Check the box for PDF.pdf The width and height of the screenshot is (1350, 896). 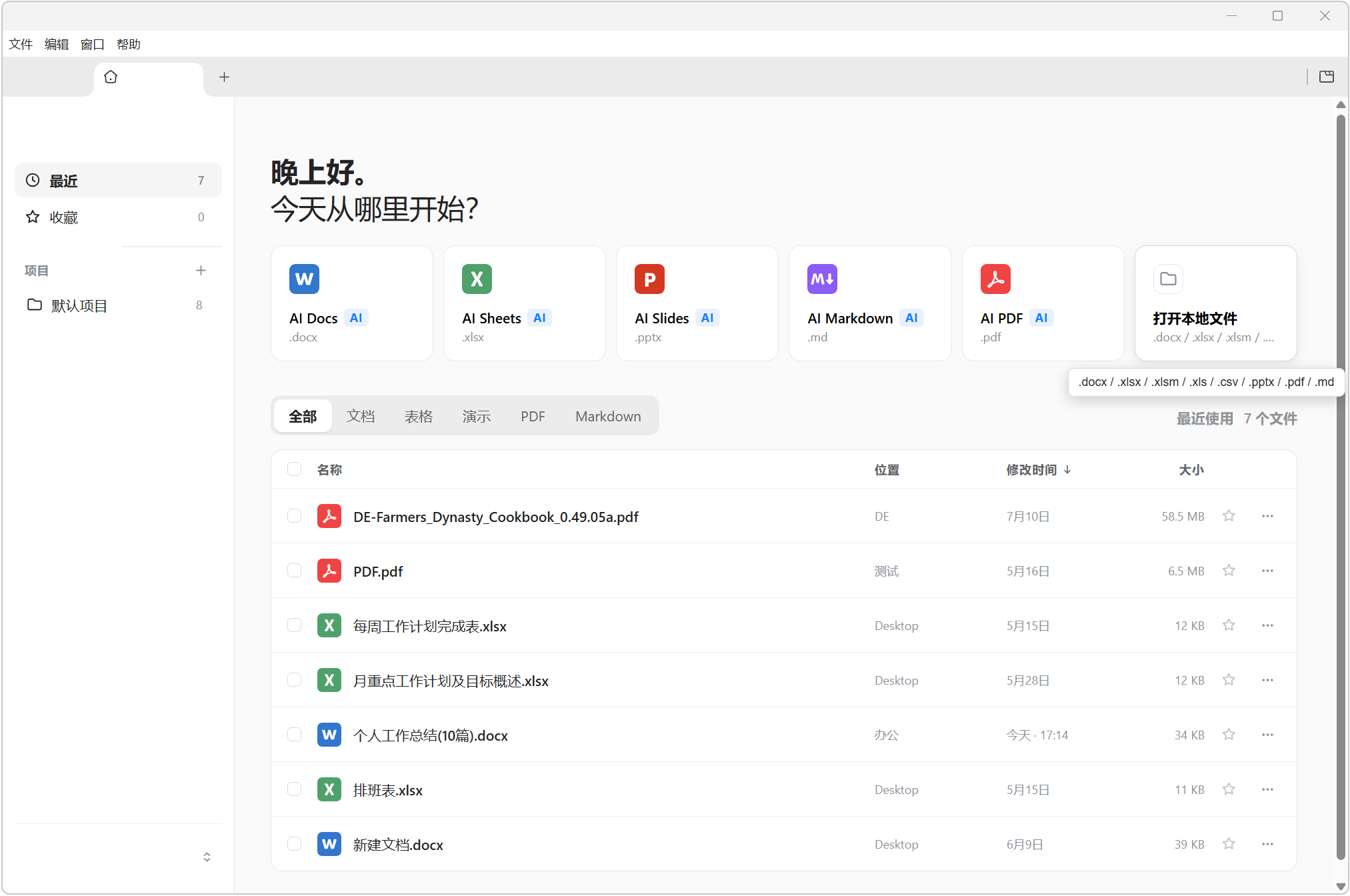click(294, 571)
